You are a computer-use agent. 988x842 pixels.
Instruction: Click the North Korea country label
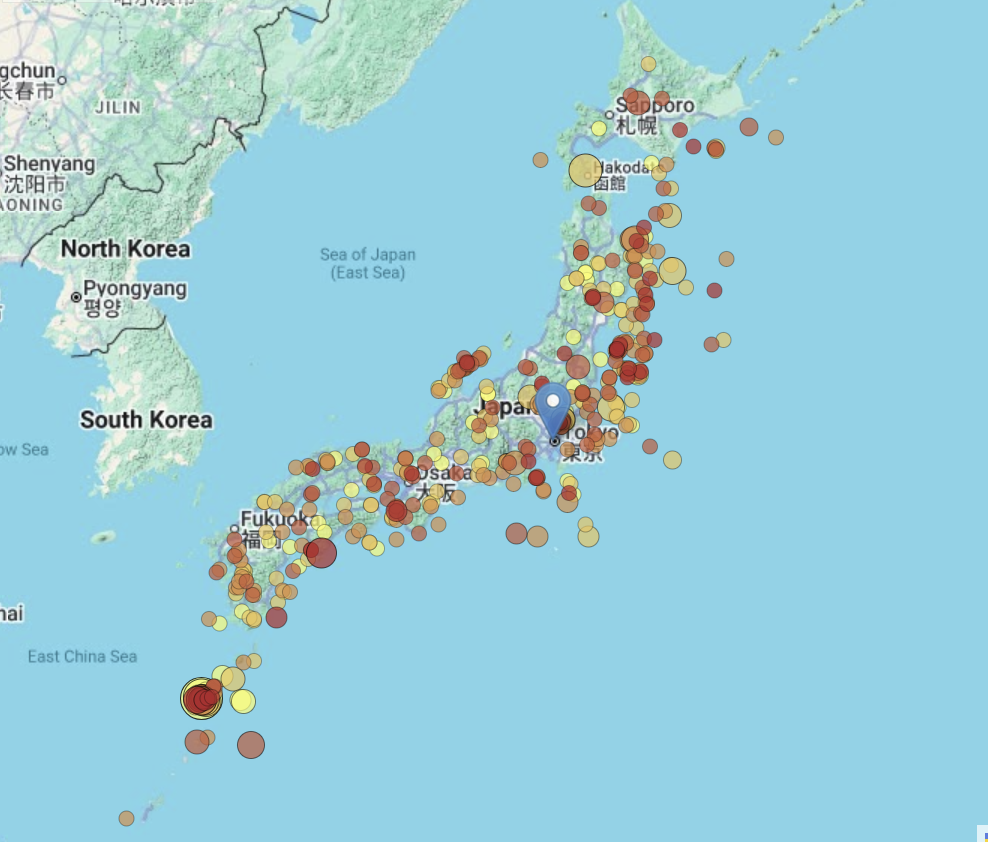(x=125, y=249)
